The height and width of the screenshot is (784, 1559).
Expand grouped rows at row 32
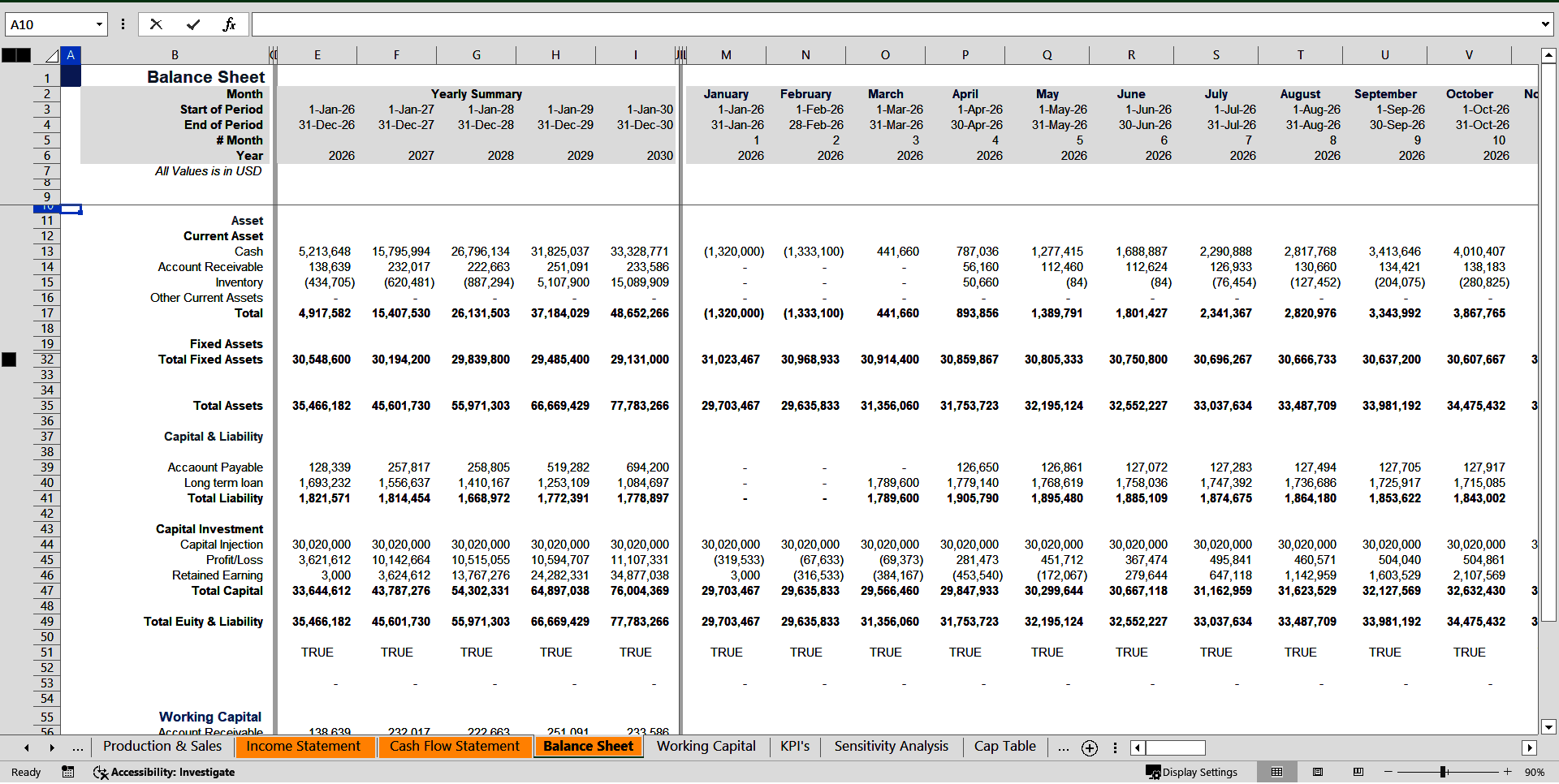(9, 360)
